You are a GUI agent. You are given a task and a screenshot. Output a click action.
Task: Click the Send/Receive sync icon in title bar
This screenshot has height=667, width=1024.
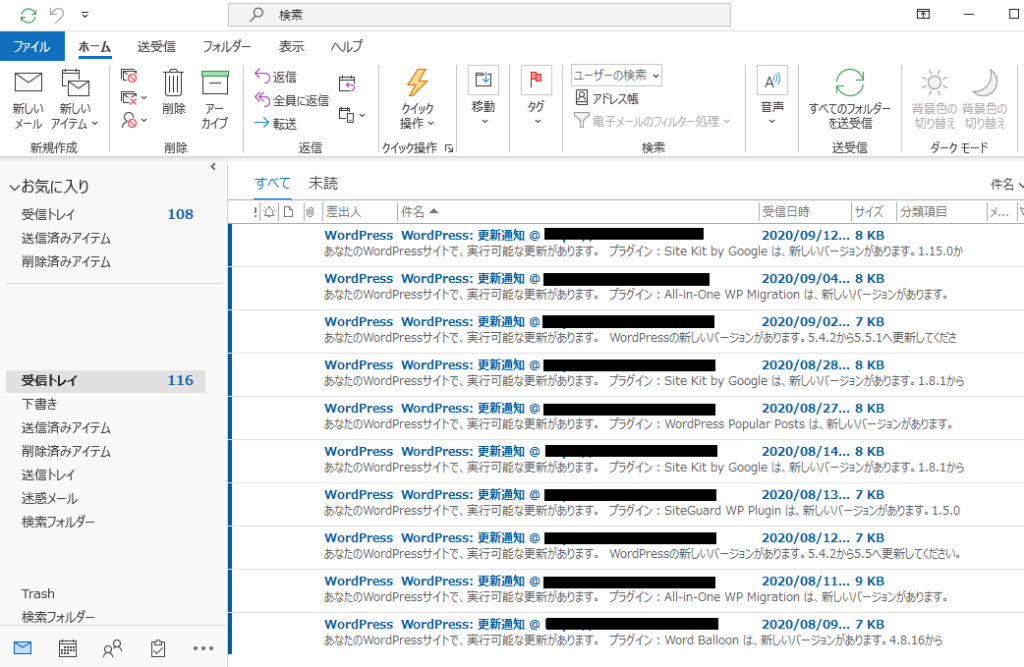tap(28, 15)
